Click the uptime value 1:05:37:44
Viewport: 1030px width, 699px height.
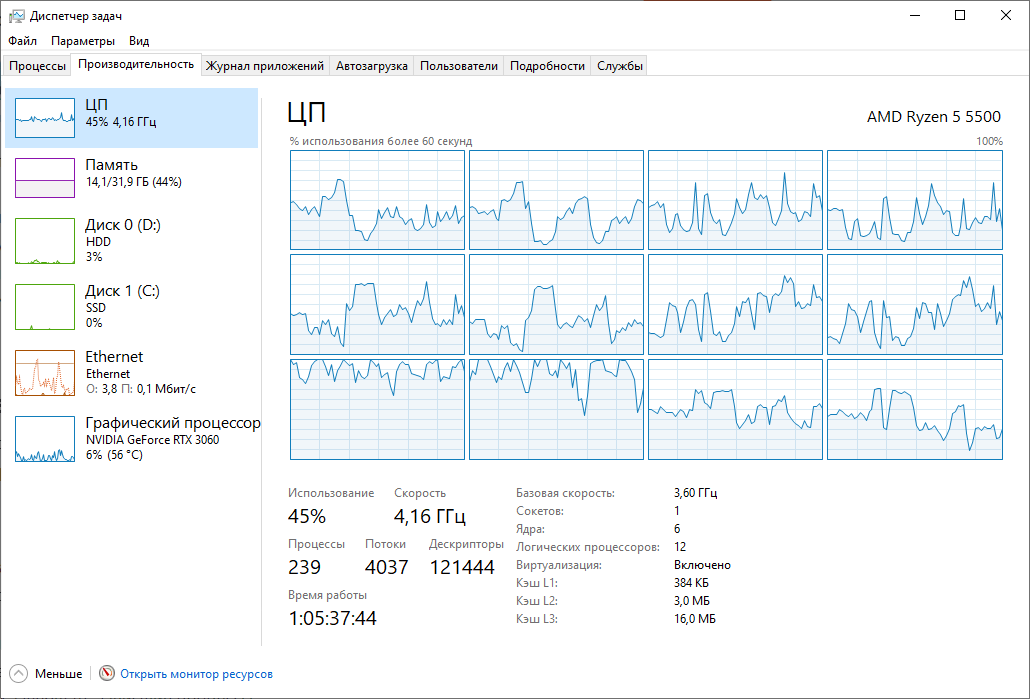click(x=332, y=618)
